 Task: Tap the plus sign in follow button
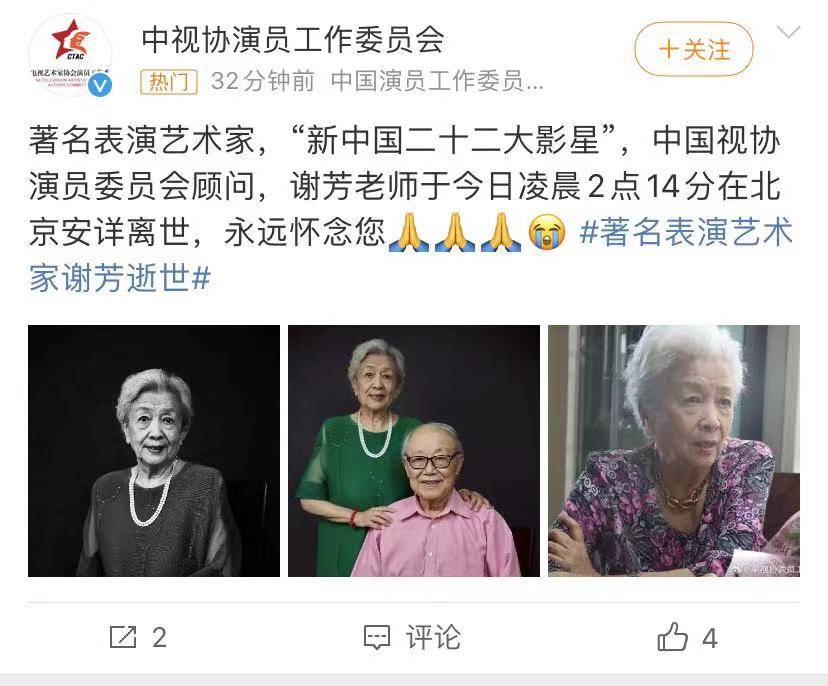coord(669,50)
